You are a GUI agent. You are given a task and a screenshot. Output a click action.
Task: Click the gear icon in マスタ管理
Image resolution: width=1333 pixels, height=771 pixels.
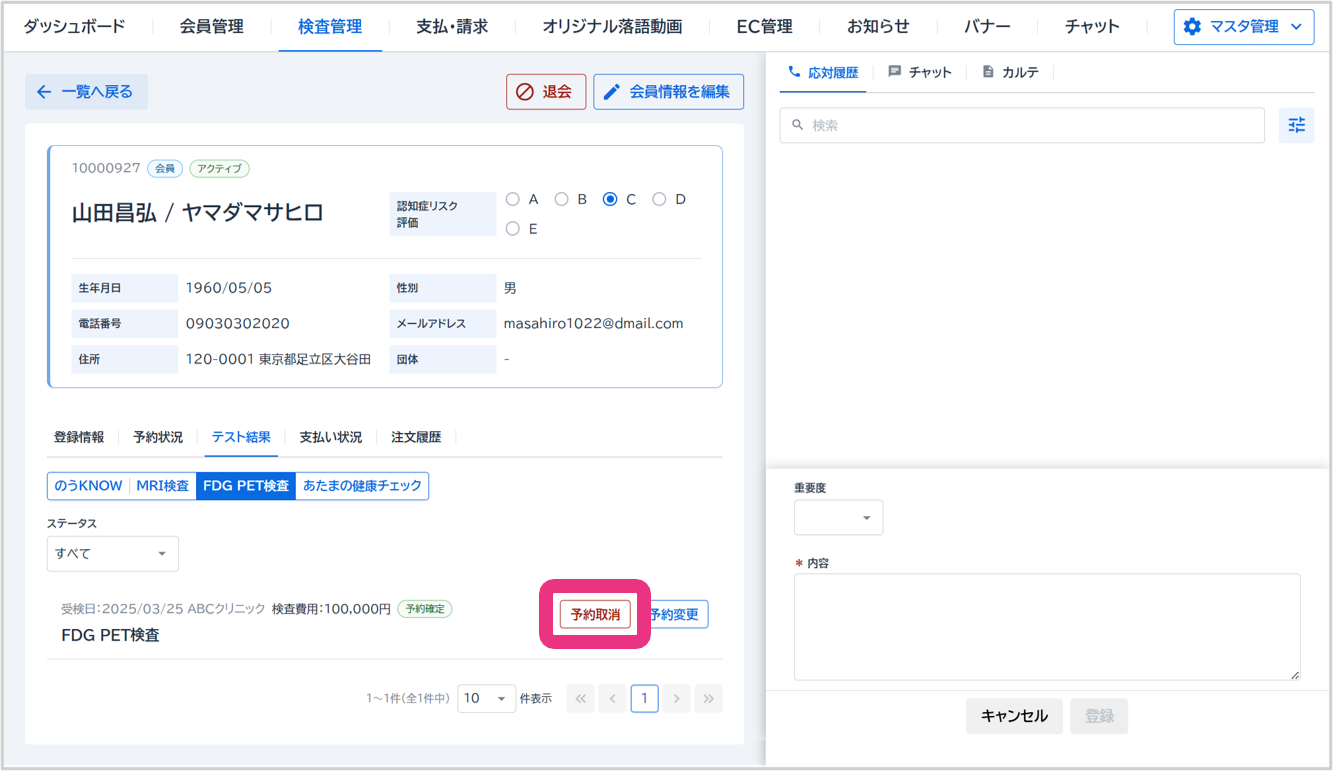tap(1192, 27)
